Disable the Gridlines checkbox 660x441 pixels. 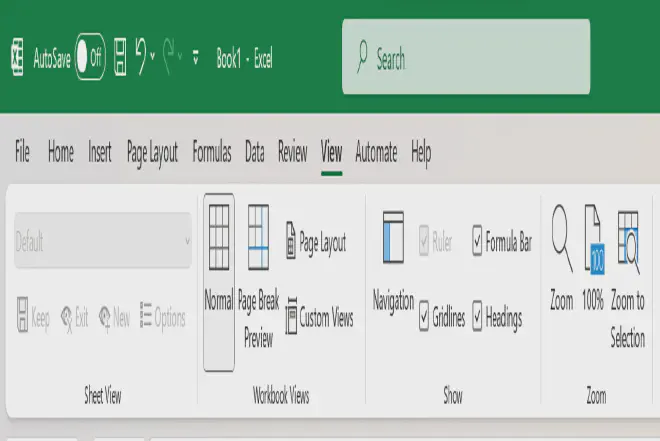(x=424, y=319)
